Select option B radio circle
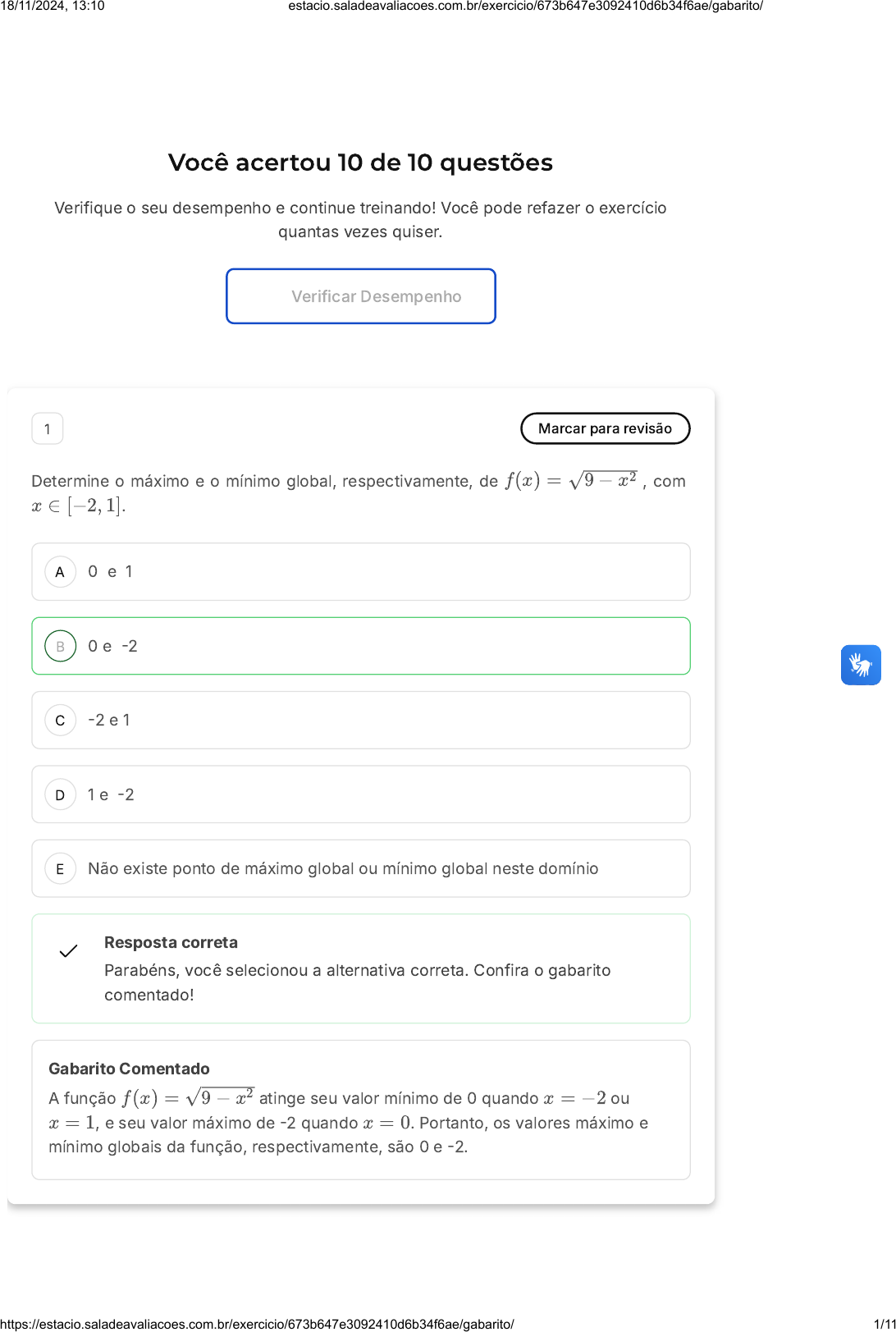 [60, 647]
